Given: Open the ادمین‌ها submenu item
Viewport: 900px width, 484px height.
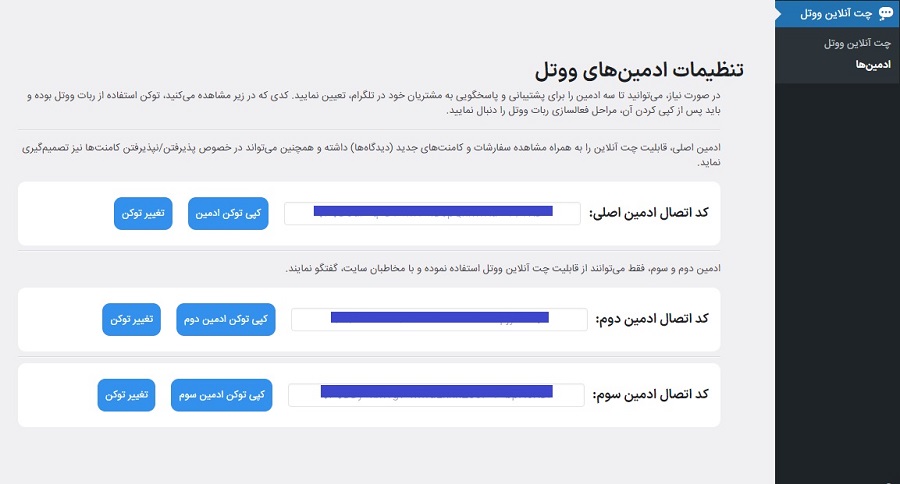Looking at the screenshot, I should tap(873, 64).
